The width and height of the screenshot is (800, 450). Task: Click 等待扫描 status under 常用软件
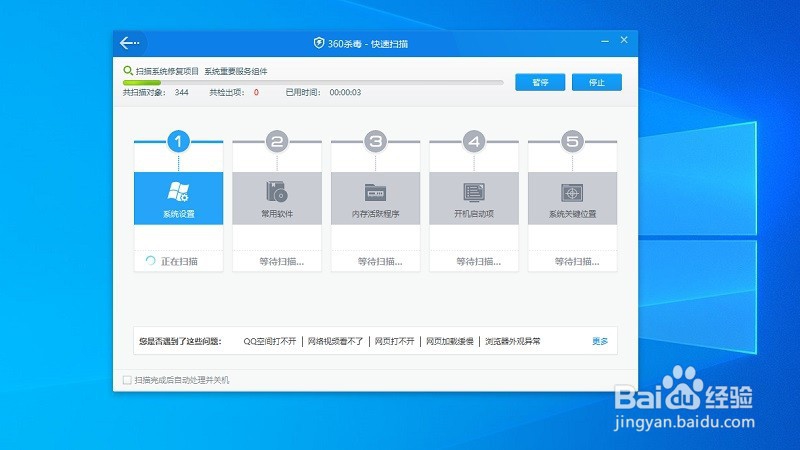click(282, 262)
